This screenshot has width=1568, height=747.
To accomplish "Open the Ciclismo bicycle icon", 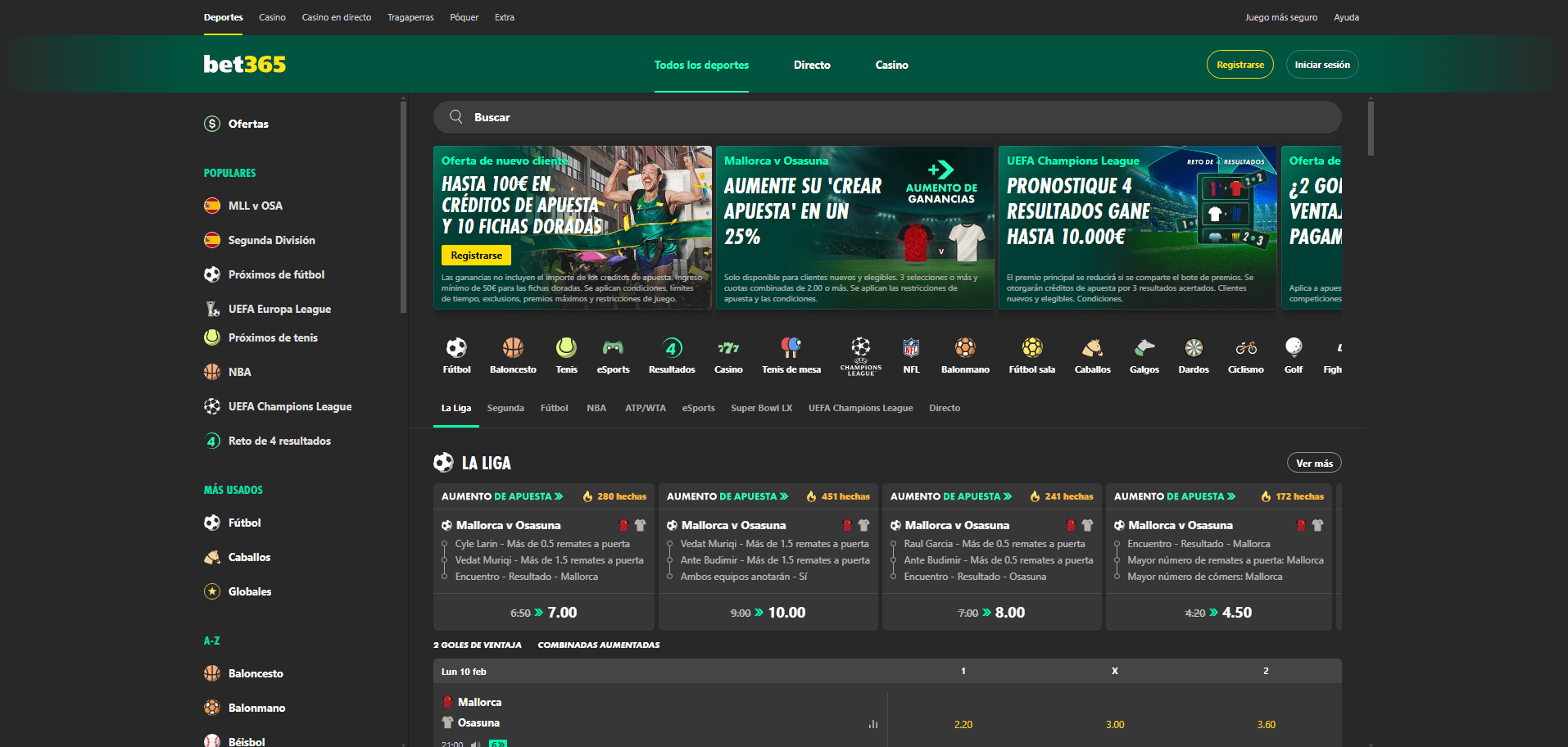I will tap(1246, 348).
